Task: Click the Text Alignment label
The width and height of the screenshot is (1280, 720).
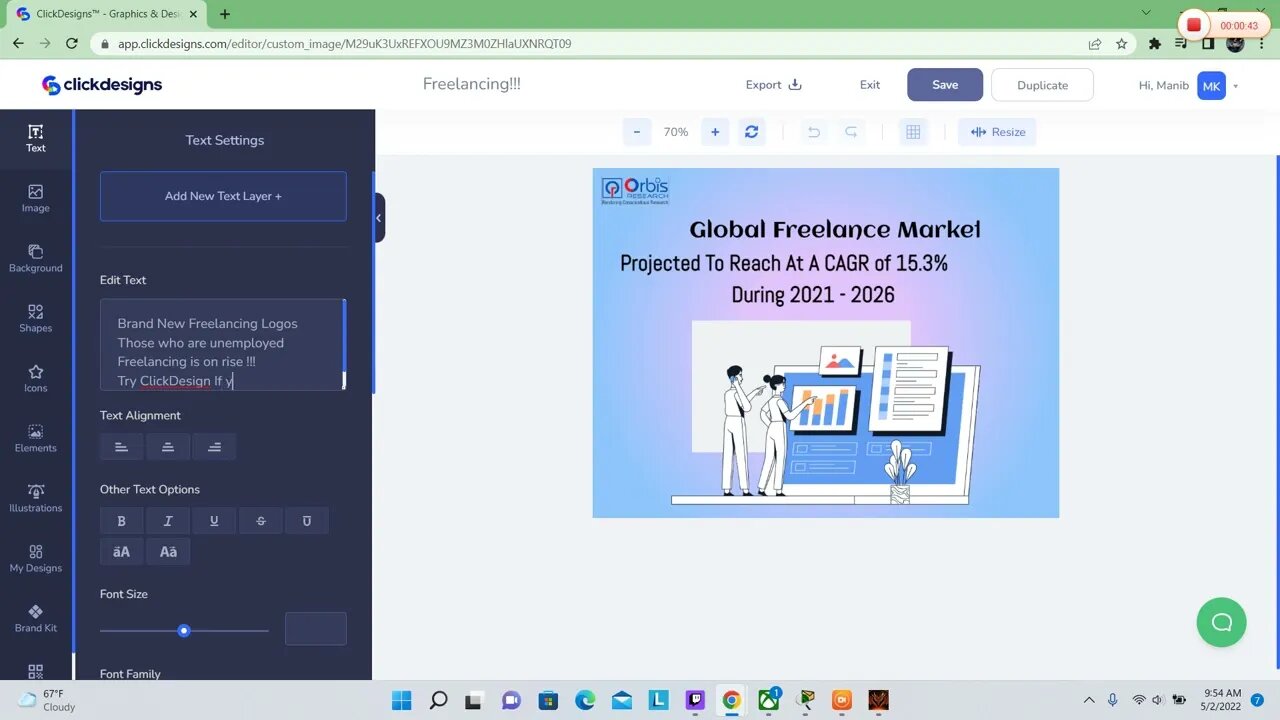Action: click(x=140, y=415)
